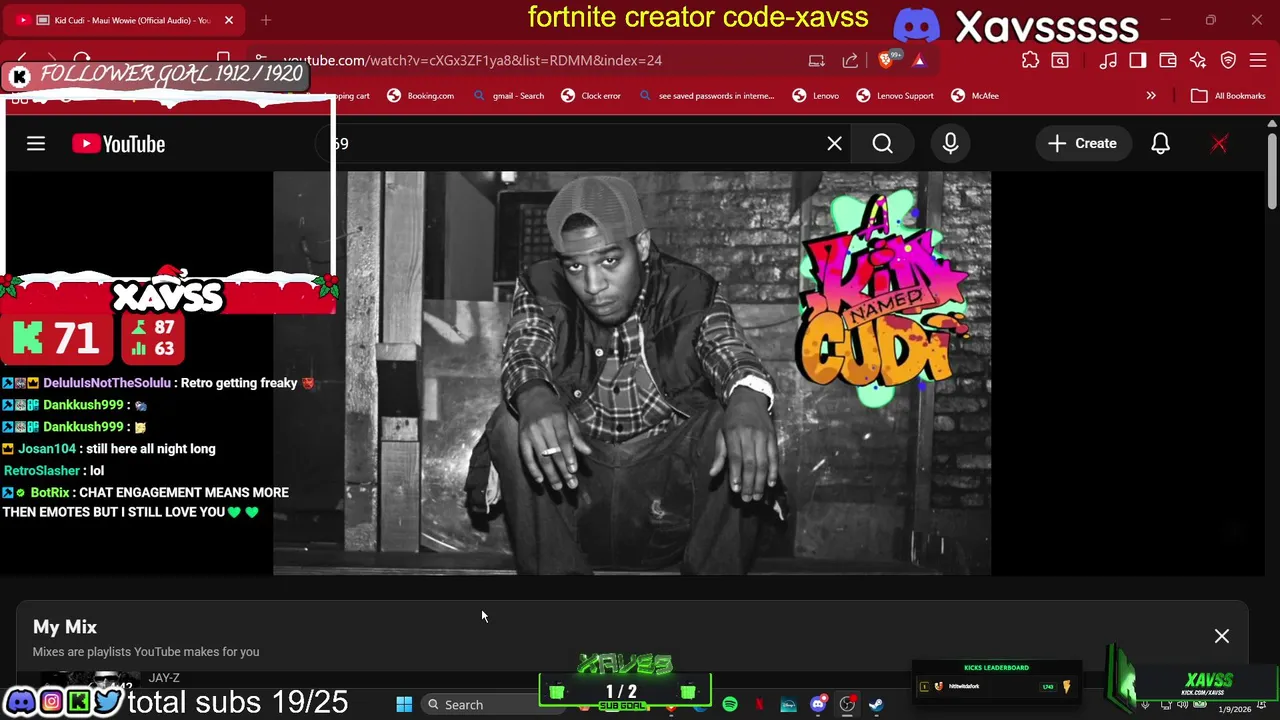Click the tab search icon in toolbar
Viewport: 1280px width, 720px height.
point(1060,60)
